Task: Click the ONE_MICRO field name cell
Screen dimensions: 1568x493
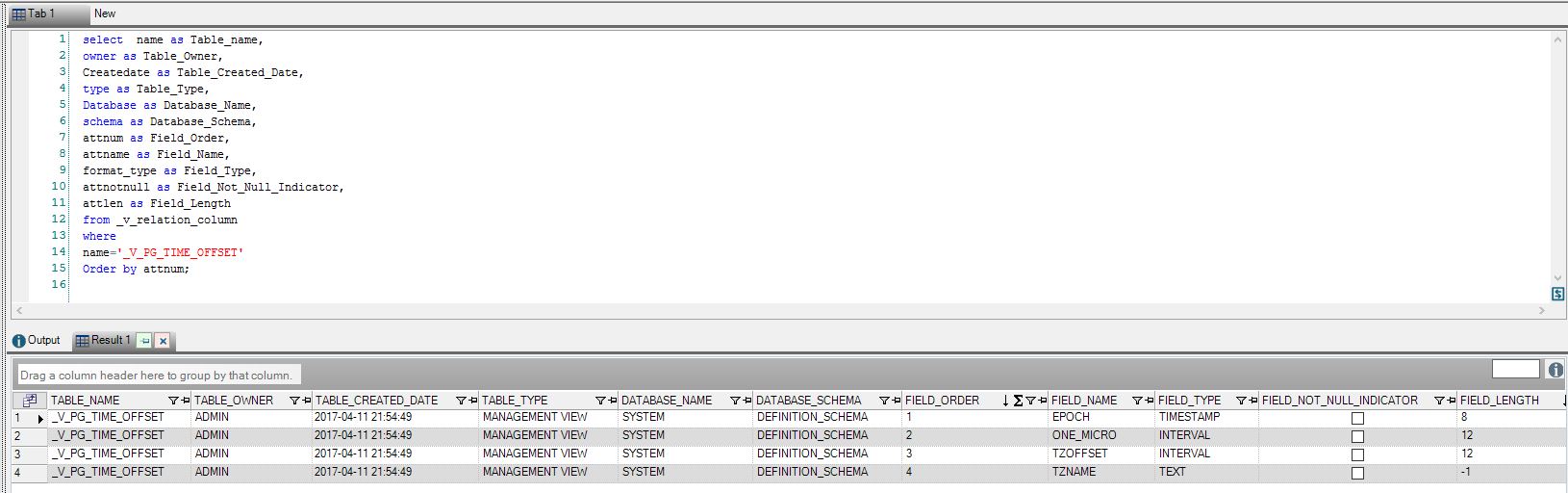Action: click(1101, 436)
